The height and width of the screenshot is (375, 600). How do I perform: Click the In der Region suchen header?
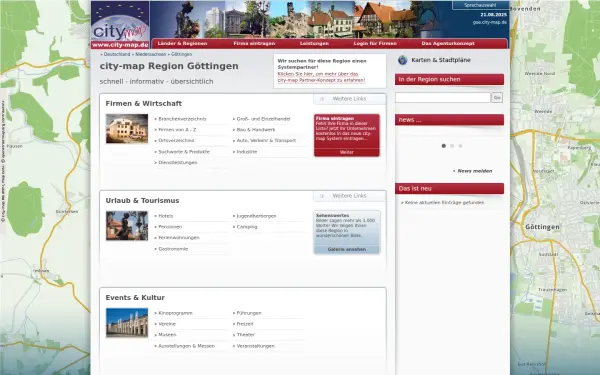pyautogui.click(x=449, y=79)
